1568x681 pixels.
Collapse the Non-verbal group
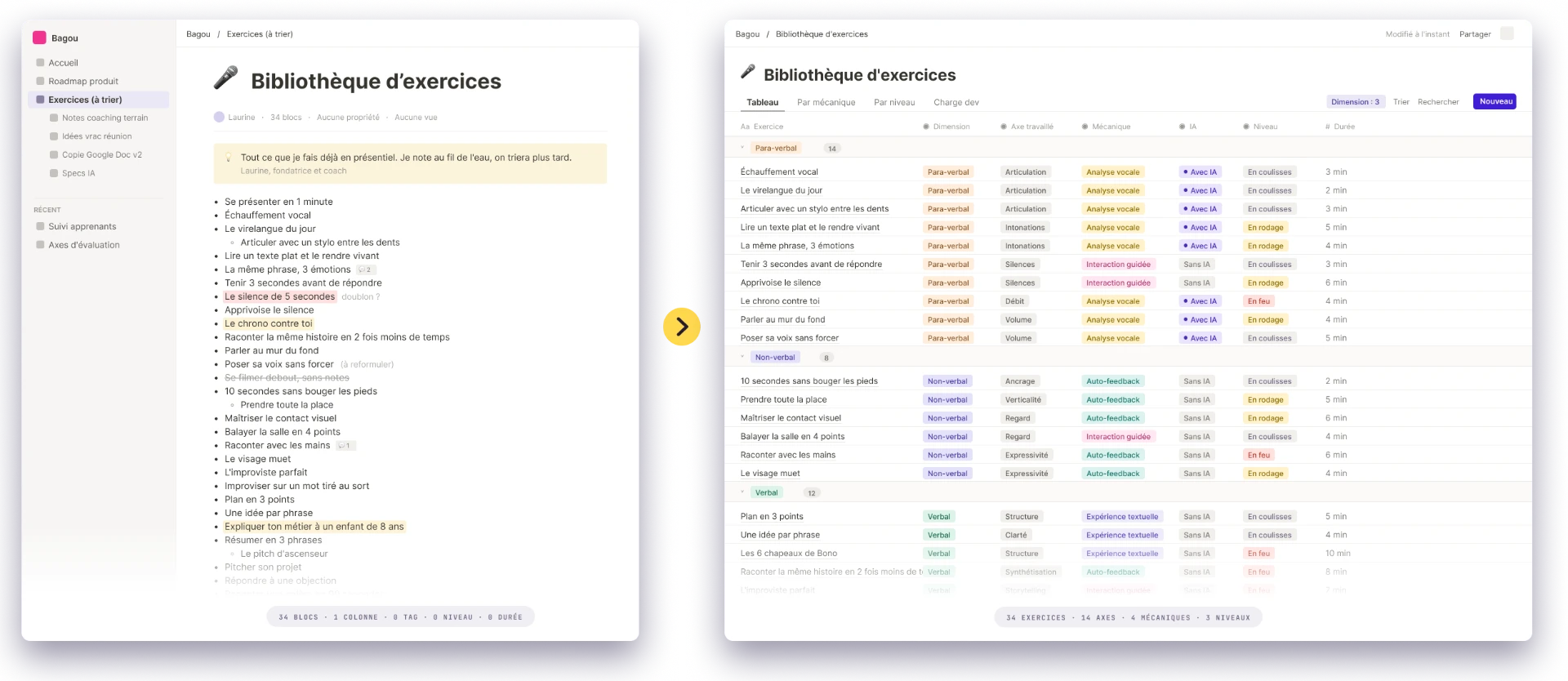(742, 357)
